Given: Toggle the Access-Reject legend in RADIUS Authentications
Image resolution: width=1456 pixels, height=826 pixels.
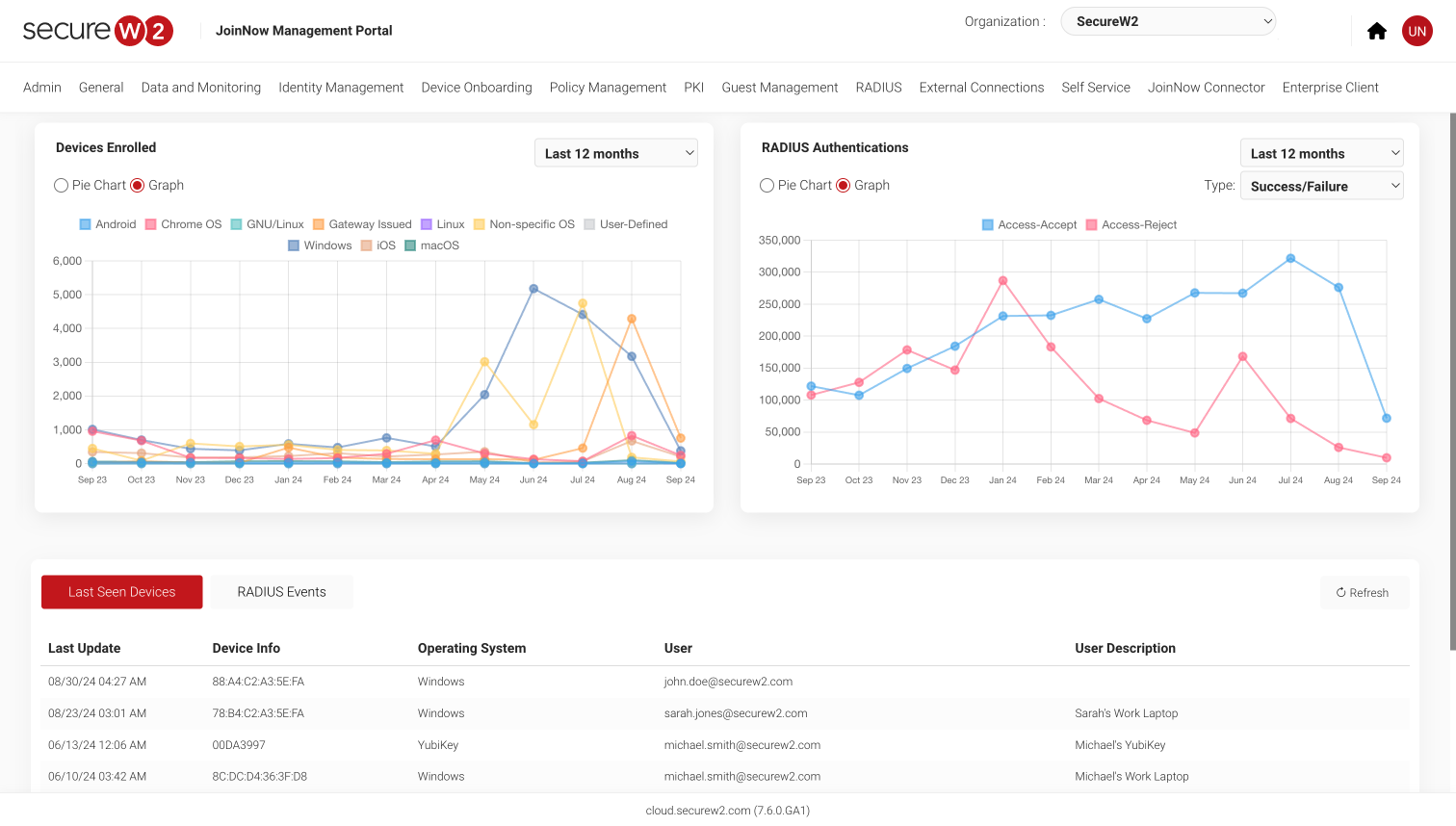Looking at the screenshot, I should coord(1131,224).
